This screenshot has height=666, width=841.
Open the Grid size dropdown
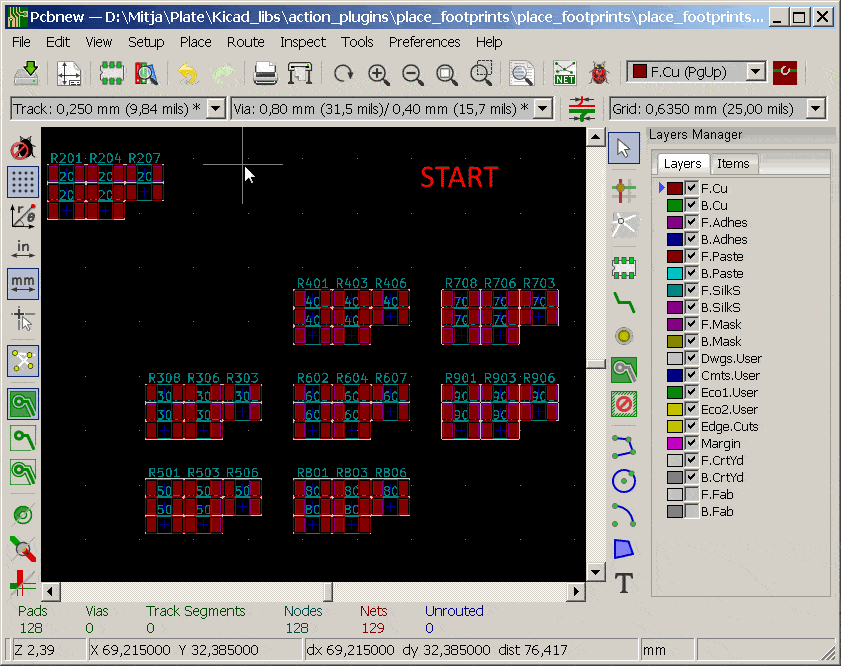[815, 109]
